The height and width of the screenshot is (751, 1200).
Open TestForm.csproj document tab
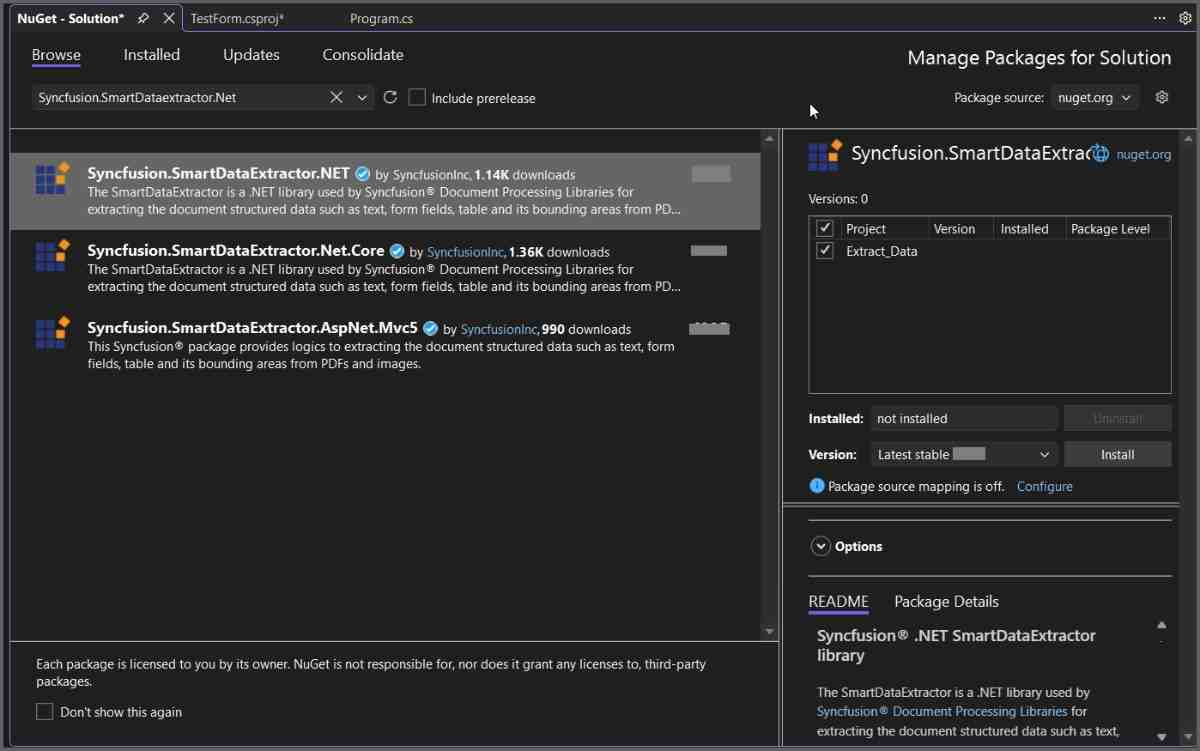coord(237,18)
